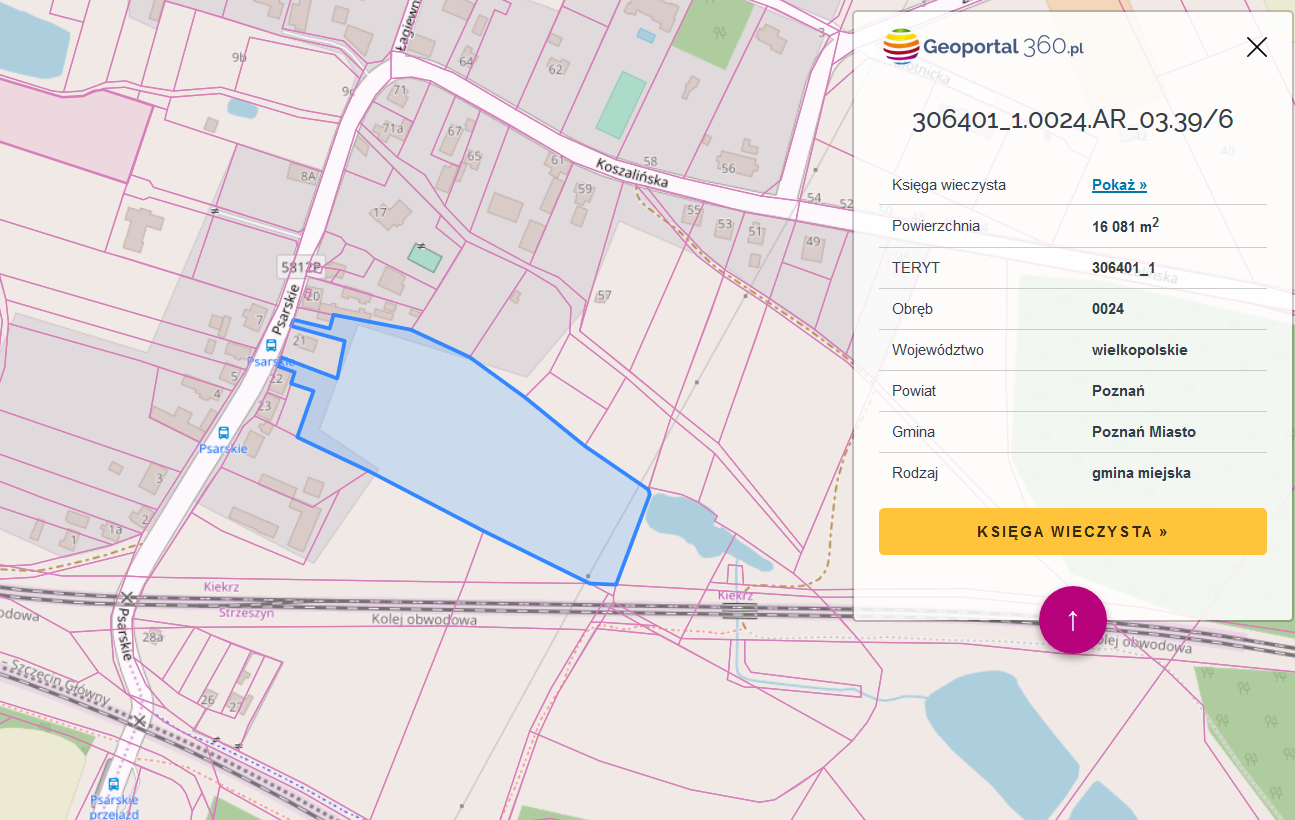The width and height of the screenshot is (1295, 820).
Task: Select the Psarskie bus stop icon near building 4
Action: [223, 433]
